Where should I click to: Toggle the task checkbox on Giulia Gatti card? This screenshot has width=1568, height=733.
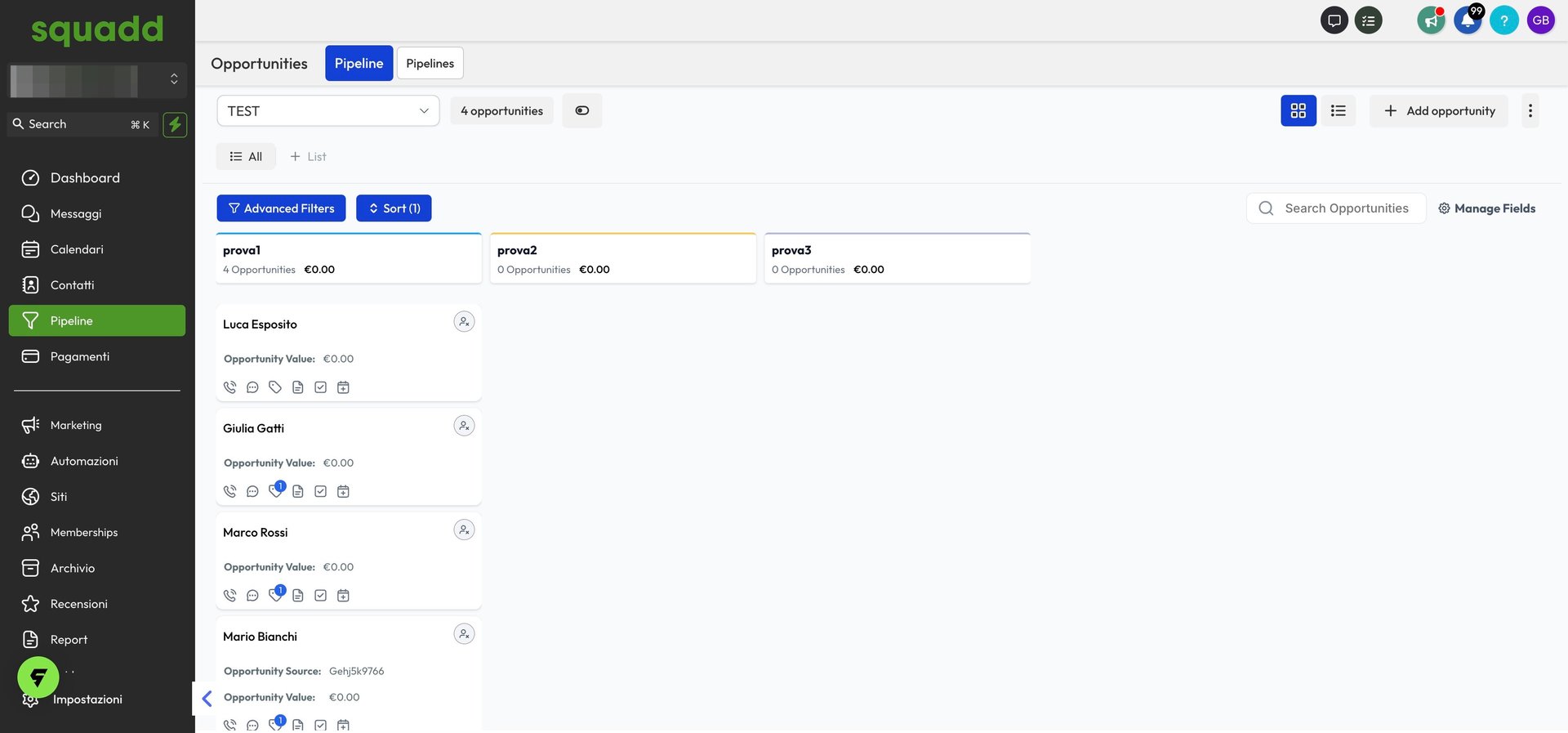(x=321, y=491)
